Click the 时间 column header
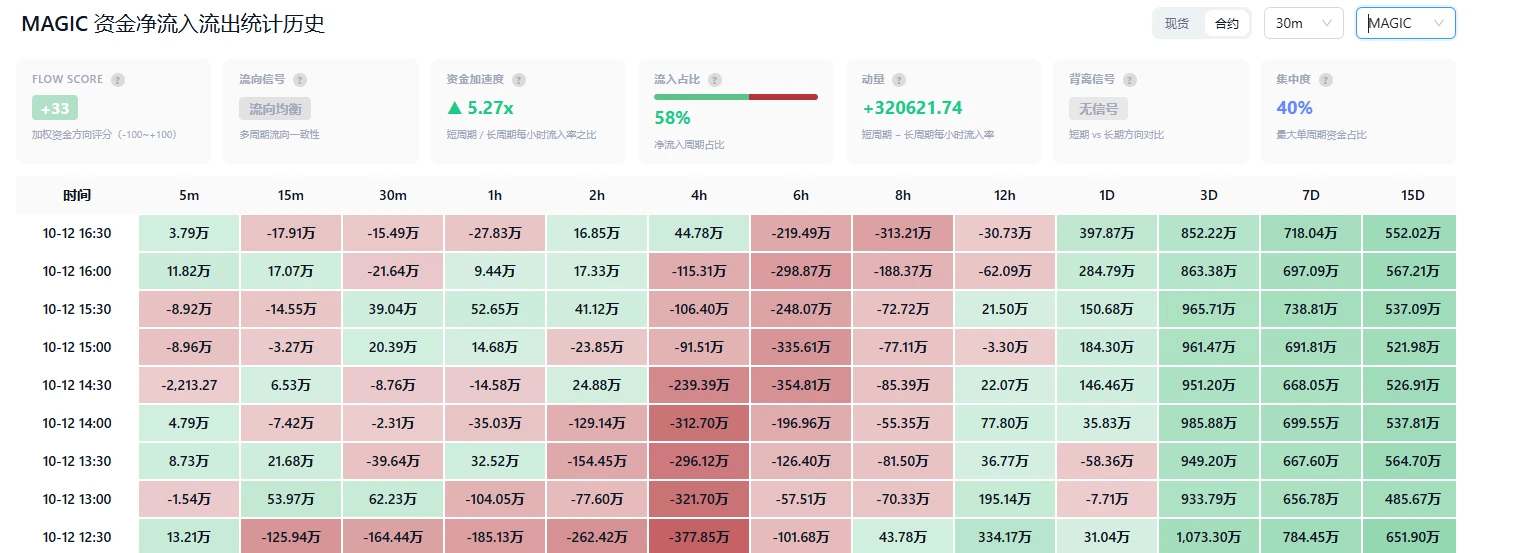Image resolution: width=1514 pixels, height=553 pixels. (77, 195)
